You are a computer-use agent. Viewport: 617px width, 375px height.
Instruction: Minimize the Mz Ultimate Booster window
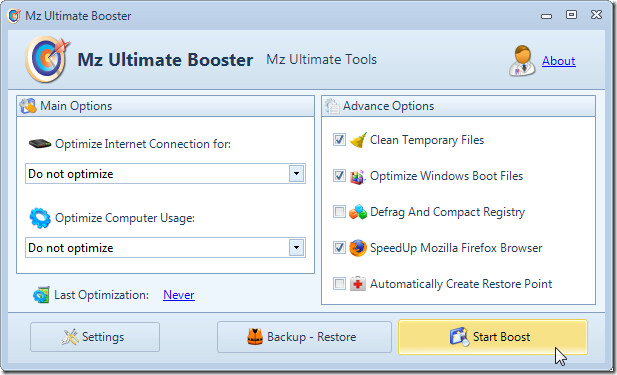click(x=546, y=16)
